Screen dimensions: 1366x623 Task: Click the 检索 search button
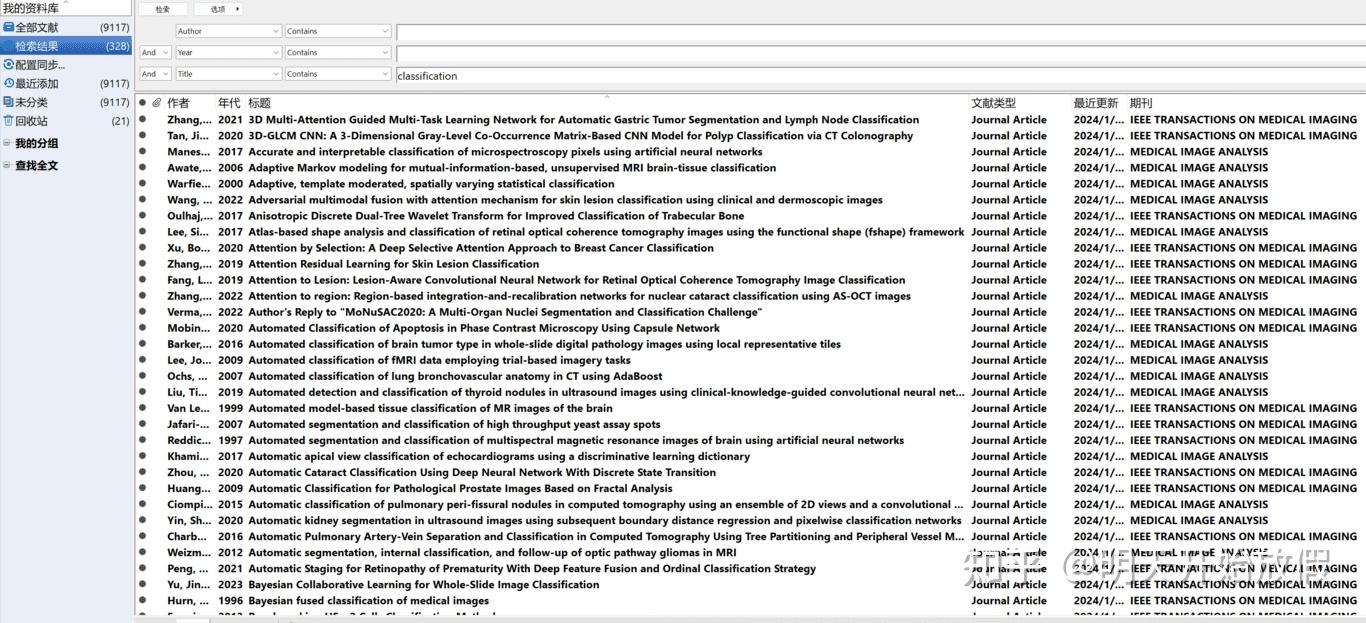click(163, 9)
